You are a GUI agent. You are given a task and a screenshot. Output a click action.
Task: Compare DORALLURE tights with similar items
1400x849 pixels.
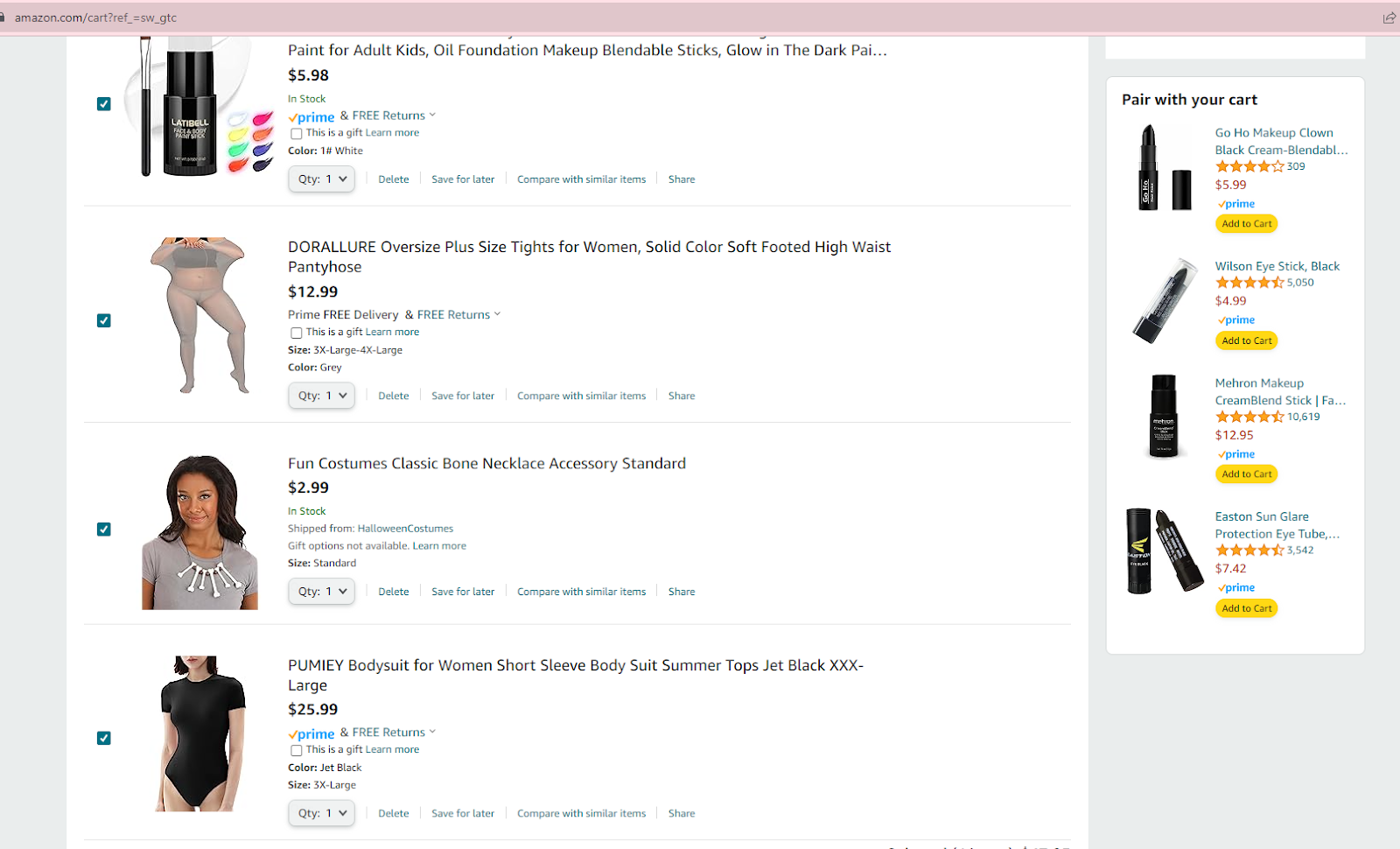(x=581, y=396)
